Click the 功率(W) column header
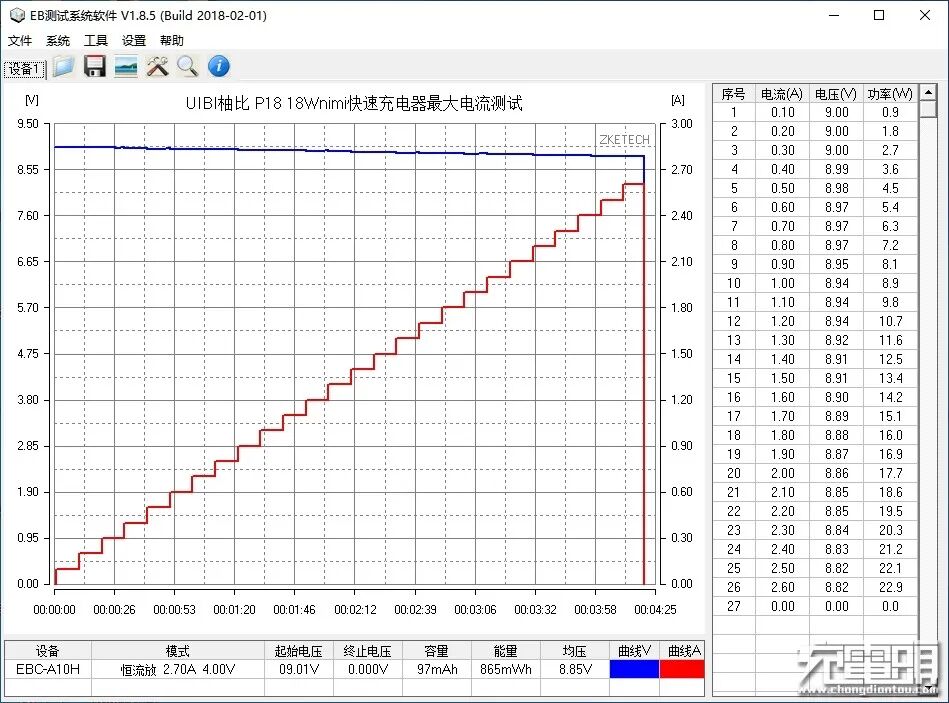The width and height of the screenshot is (949, 703). (890, 94)
